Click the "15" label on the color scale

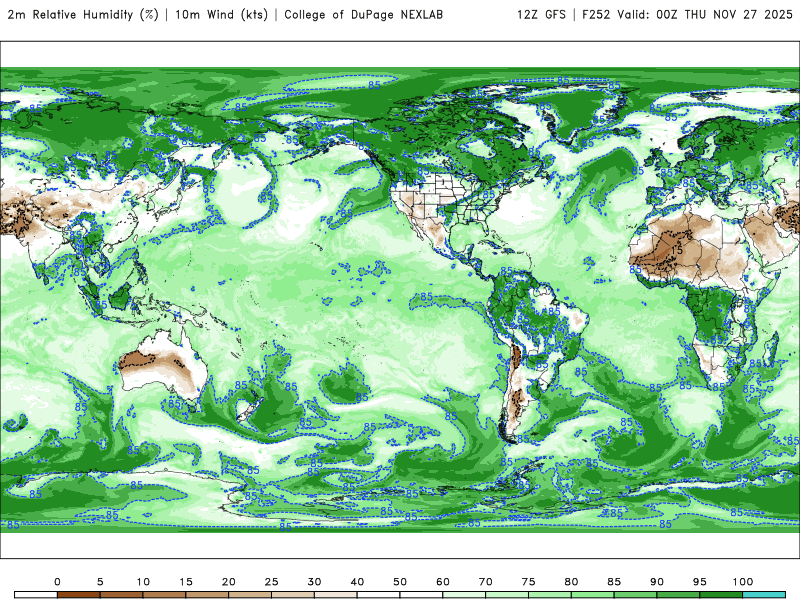click(x=186, y=582)
